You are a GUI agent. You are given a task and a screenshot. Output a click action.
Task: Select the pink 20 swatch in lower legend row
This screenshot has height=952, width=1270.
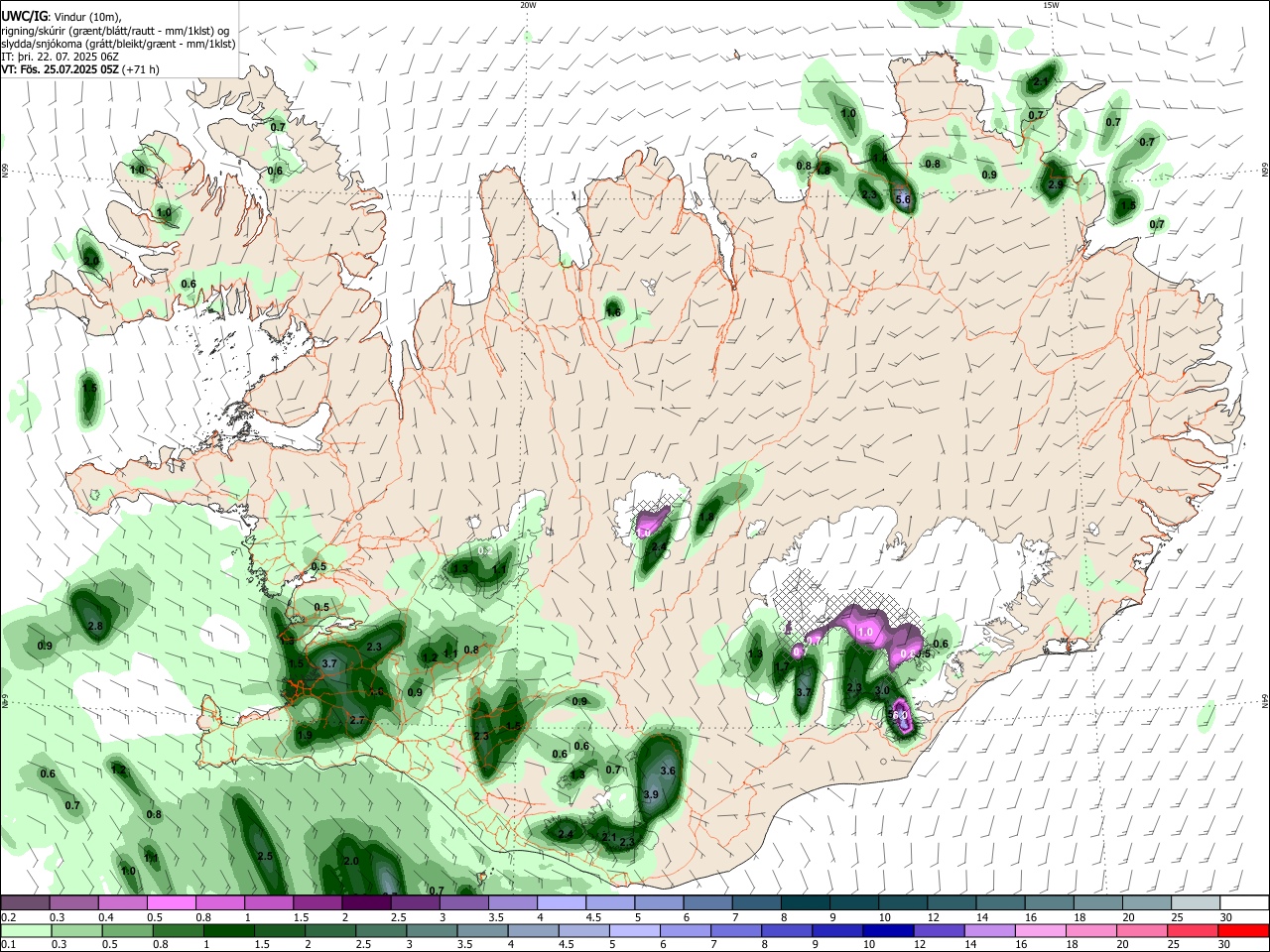point(1142,930)
